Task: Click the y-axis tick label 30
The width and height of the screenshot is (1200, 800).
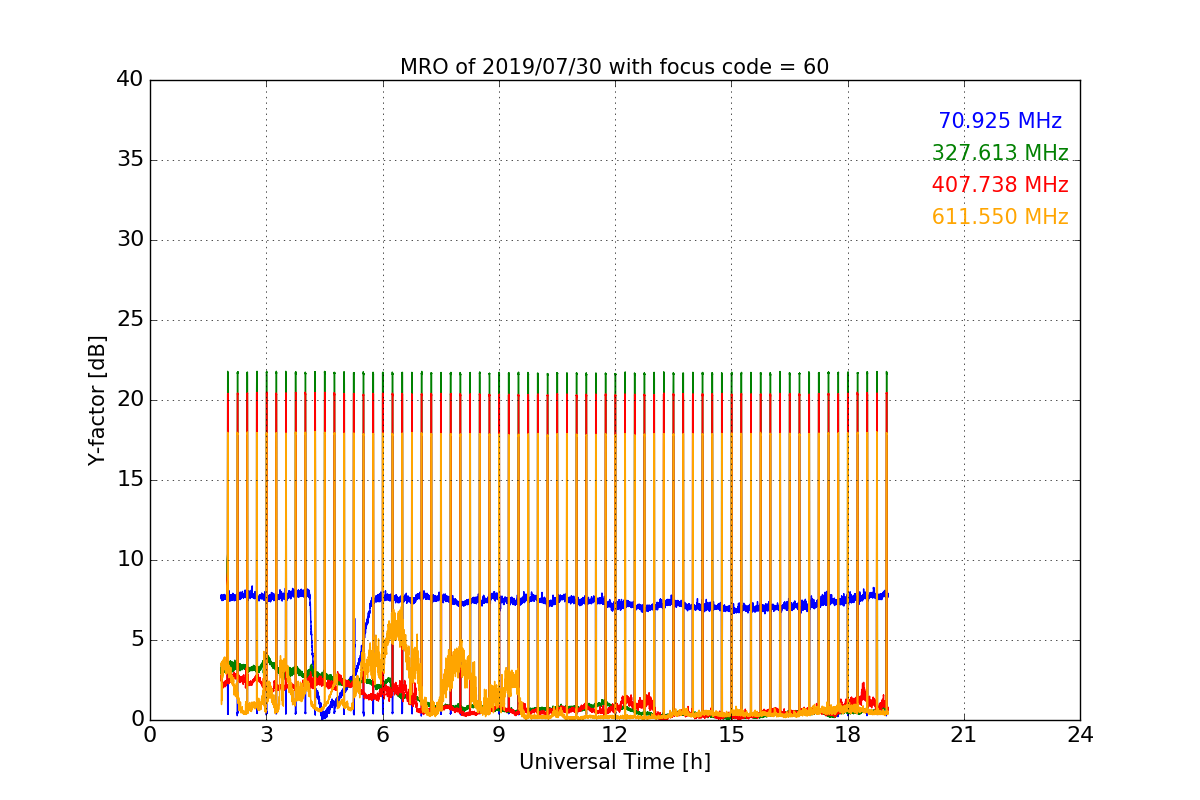Action: tap(129, 240)
